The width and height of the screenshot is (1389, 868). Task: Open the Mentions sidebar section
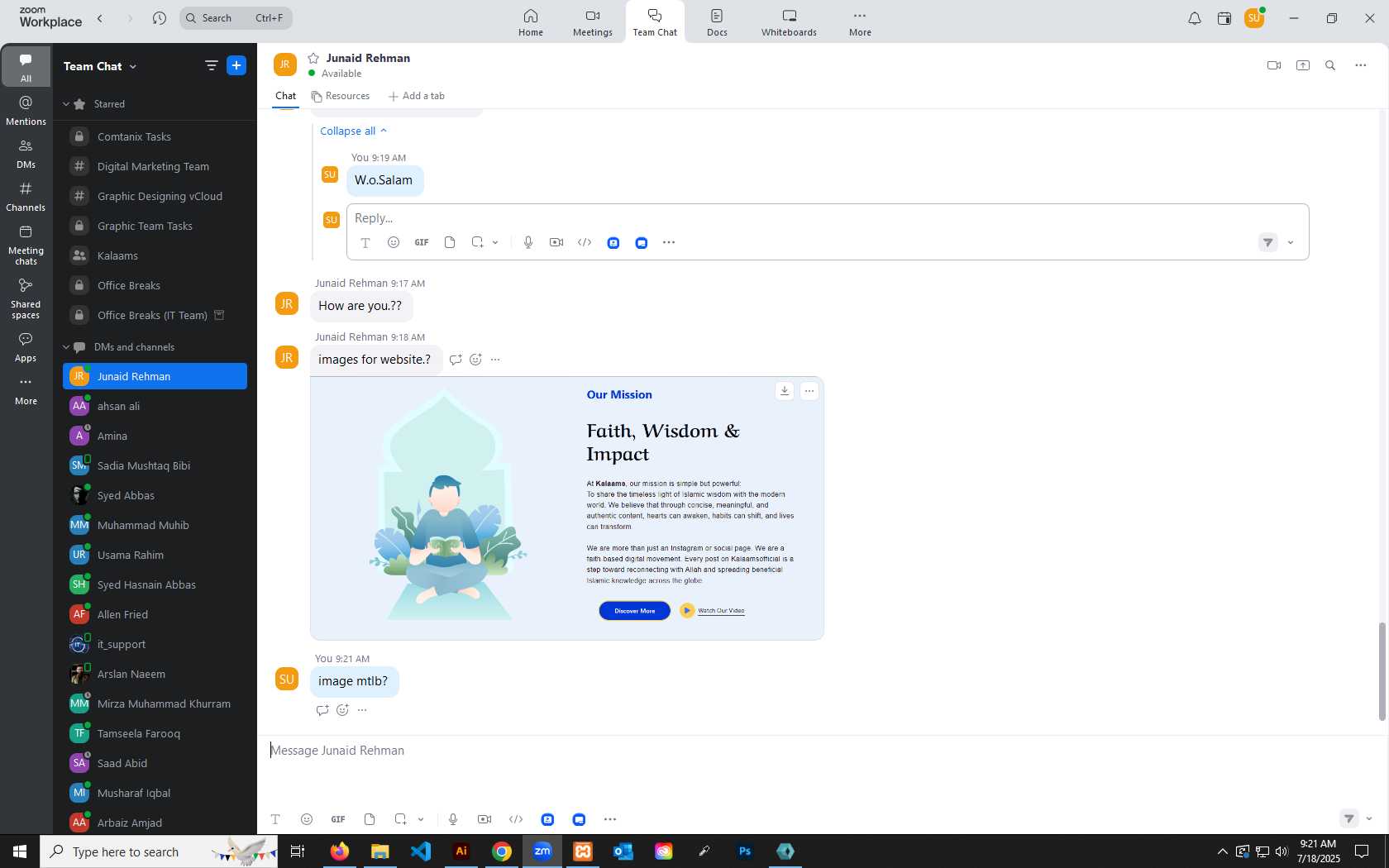point(26,110)
